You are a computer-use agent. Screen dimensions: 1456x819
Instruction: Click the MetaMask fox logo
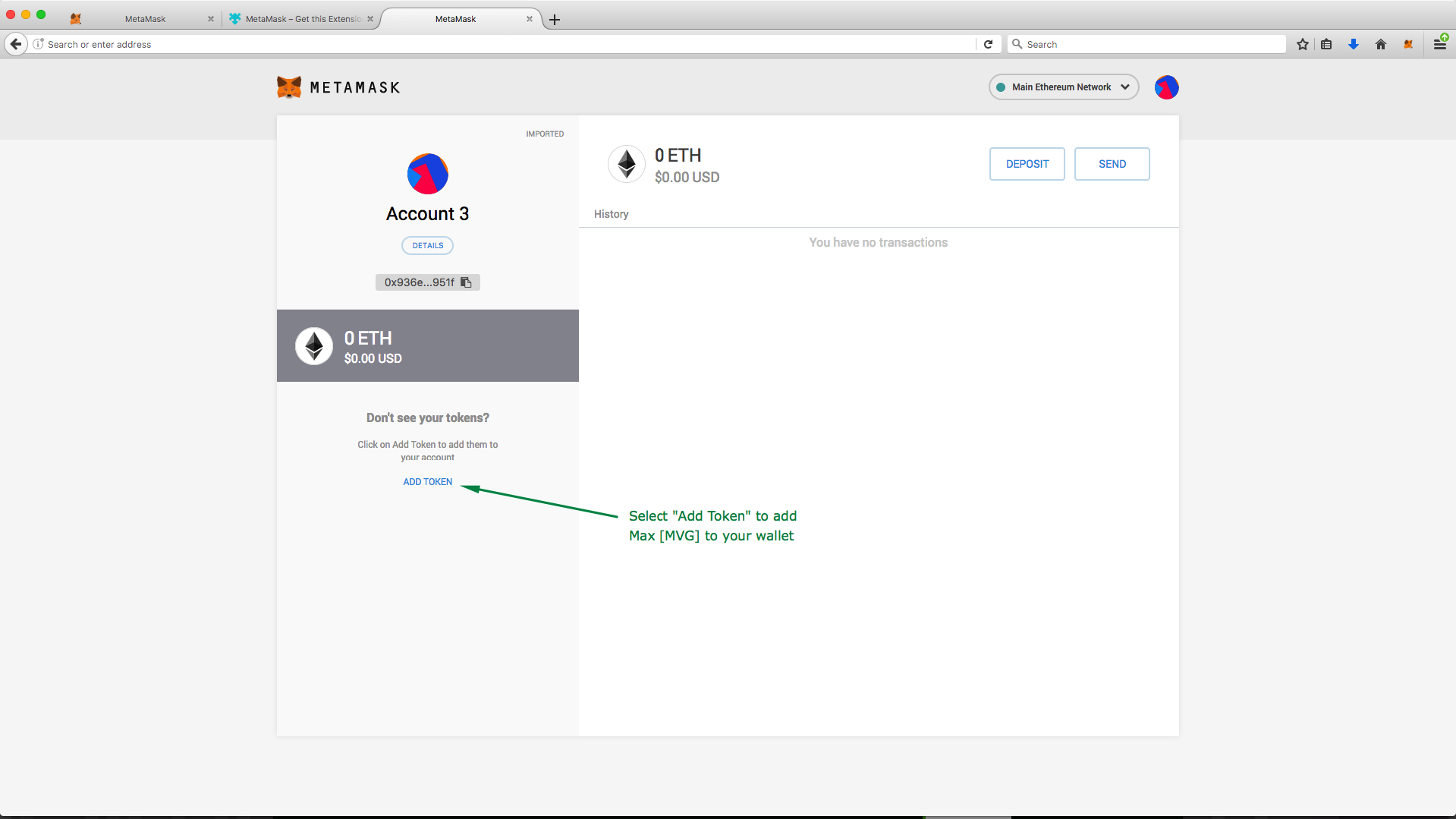click(x=289, y=87)
